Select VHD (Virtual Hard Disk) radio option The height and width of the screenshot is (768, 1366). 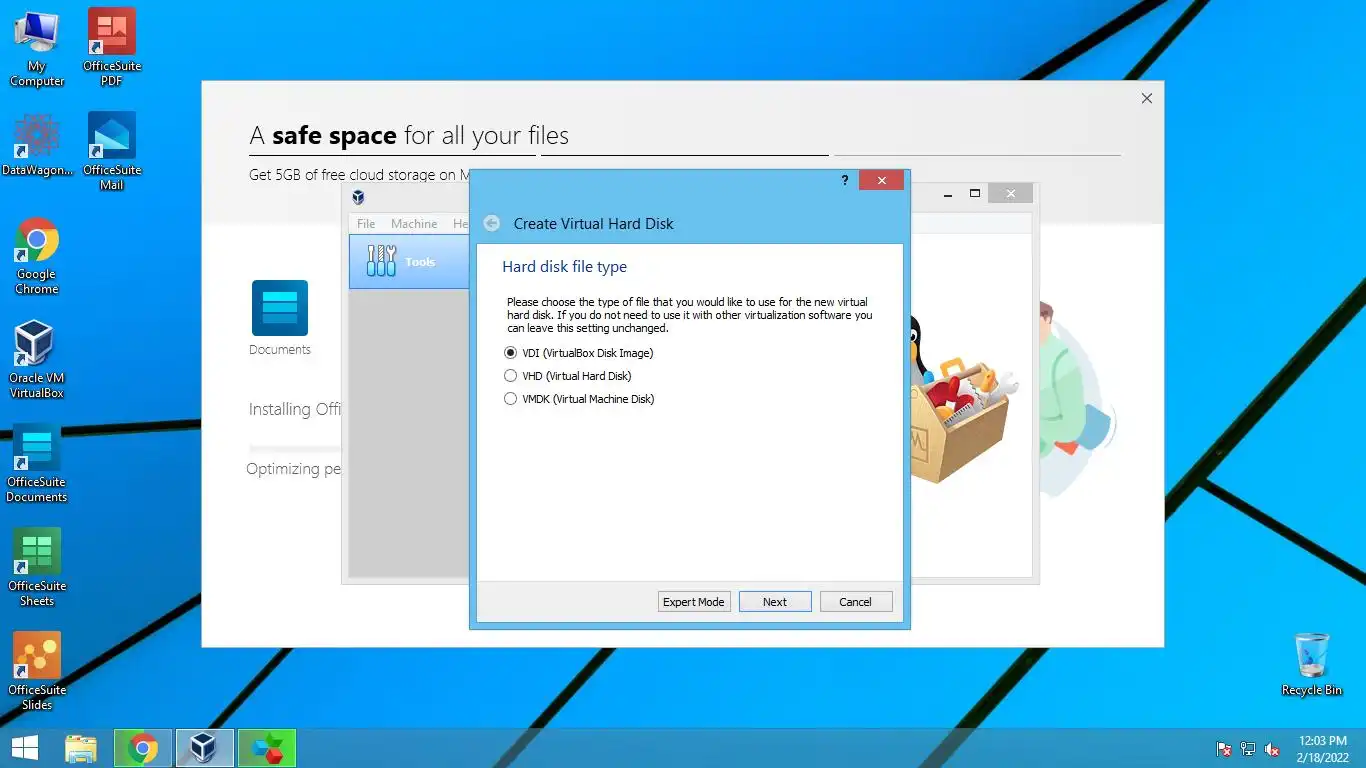pos(568,376)
